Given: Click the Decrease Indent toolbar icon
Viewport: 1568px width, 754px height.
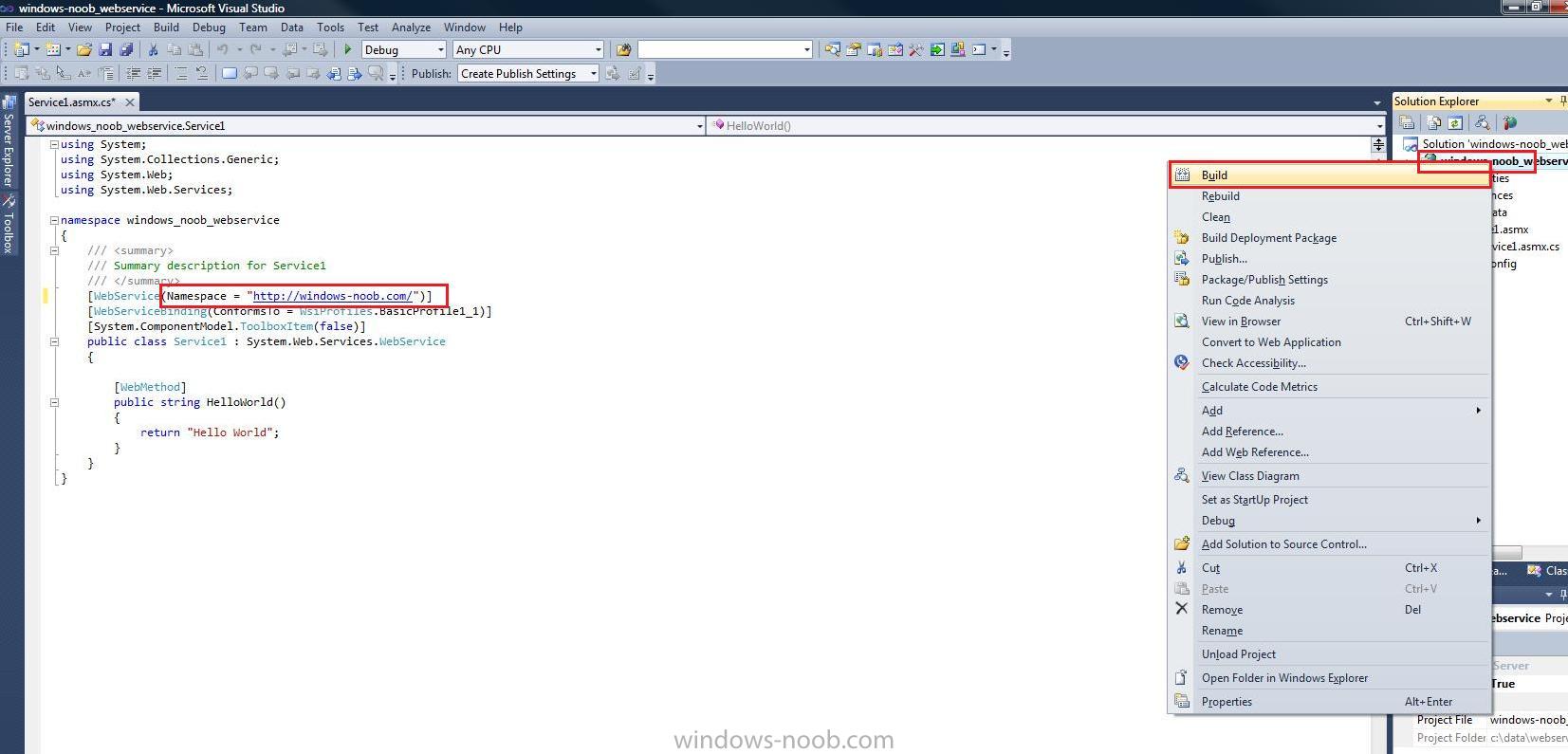Looking at the screenshot, I should click(134, 73).
